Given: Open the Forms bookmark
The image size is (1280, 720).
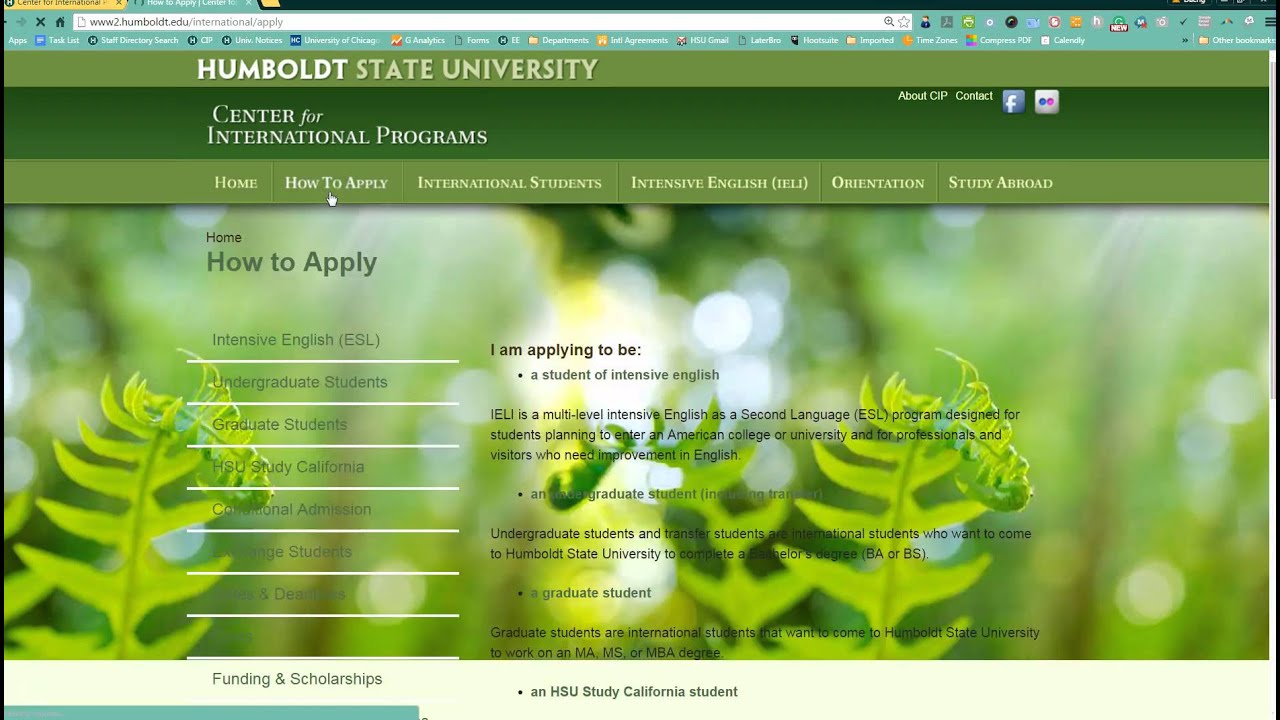Looking at the screenshot, I should 472,41.
